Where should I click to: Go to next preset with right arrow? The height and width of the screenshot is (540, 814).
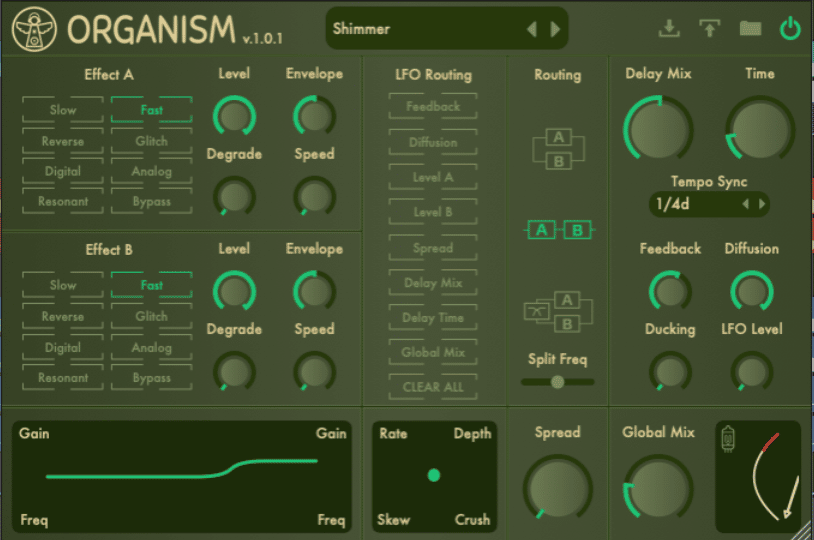click(x=555, y=29)
